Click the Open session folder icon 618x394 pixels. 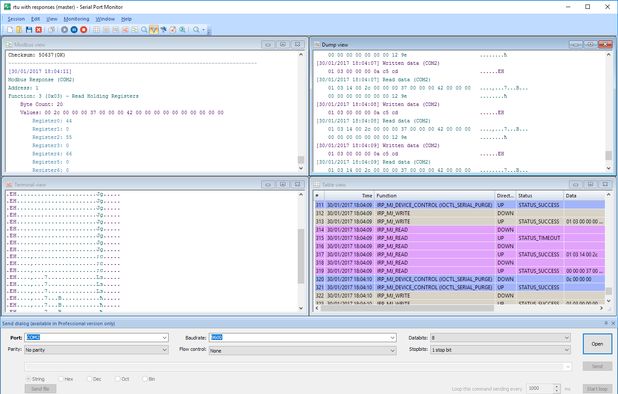pos(19,30)
